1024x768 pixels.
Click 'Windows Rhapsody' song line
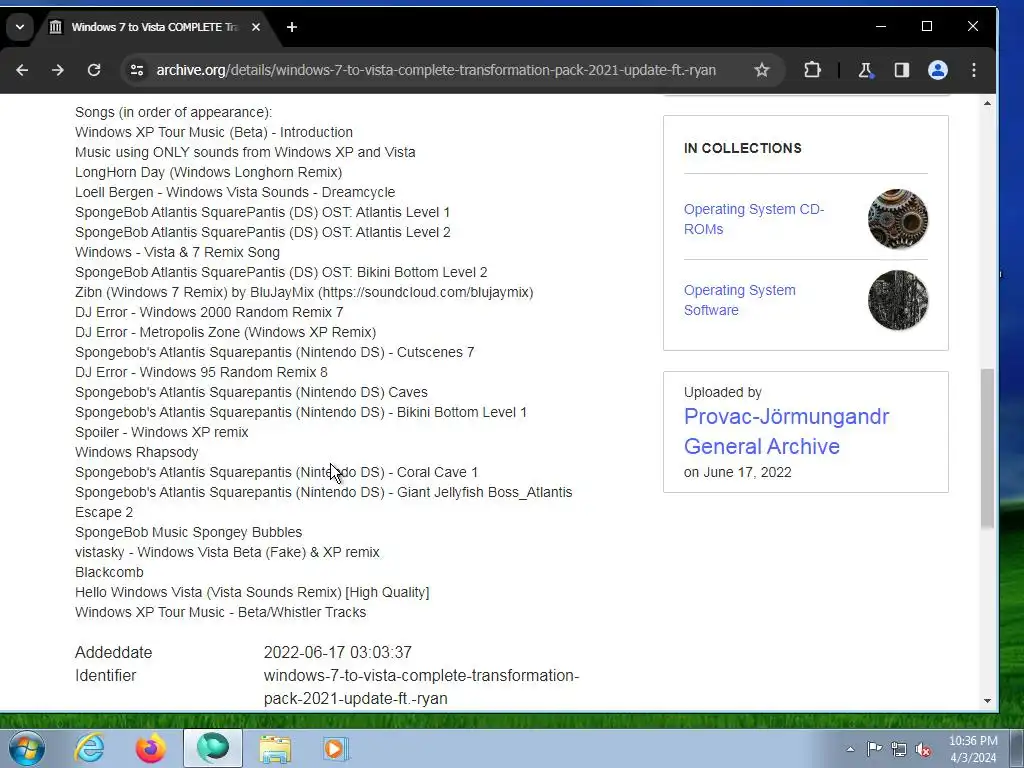coord(136,452)
